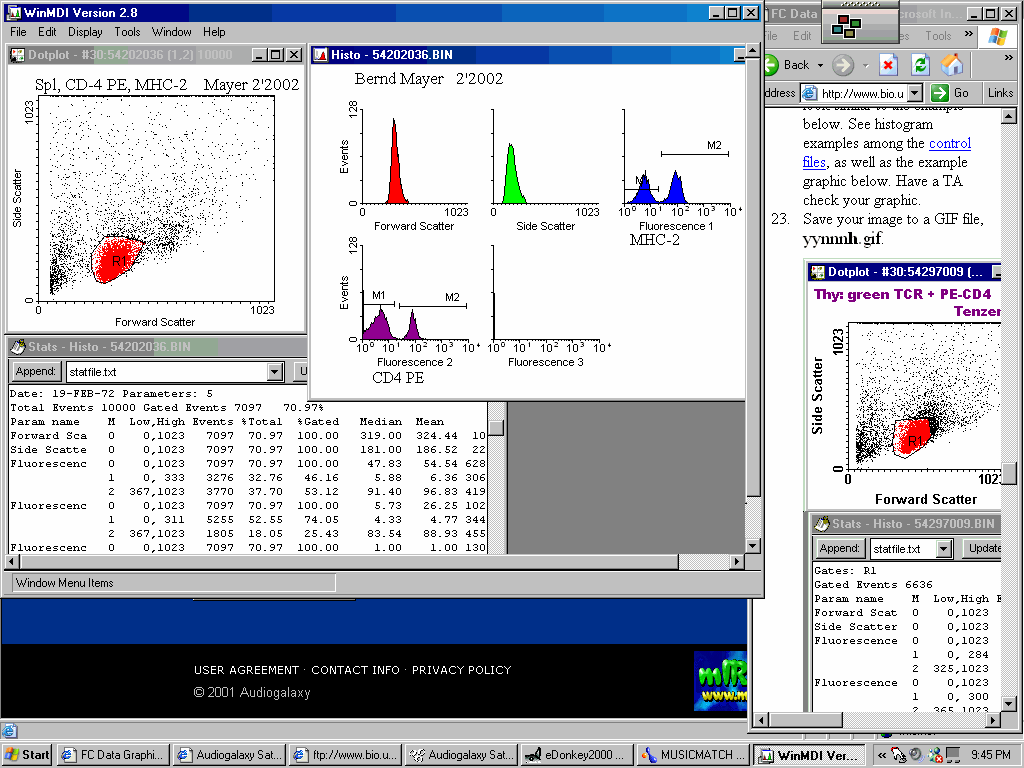1024x768 pixels.
Task: Click the red histogram under Forward Scatter
Action: (395, 175)
